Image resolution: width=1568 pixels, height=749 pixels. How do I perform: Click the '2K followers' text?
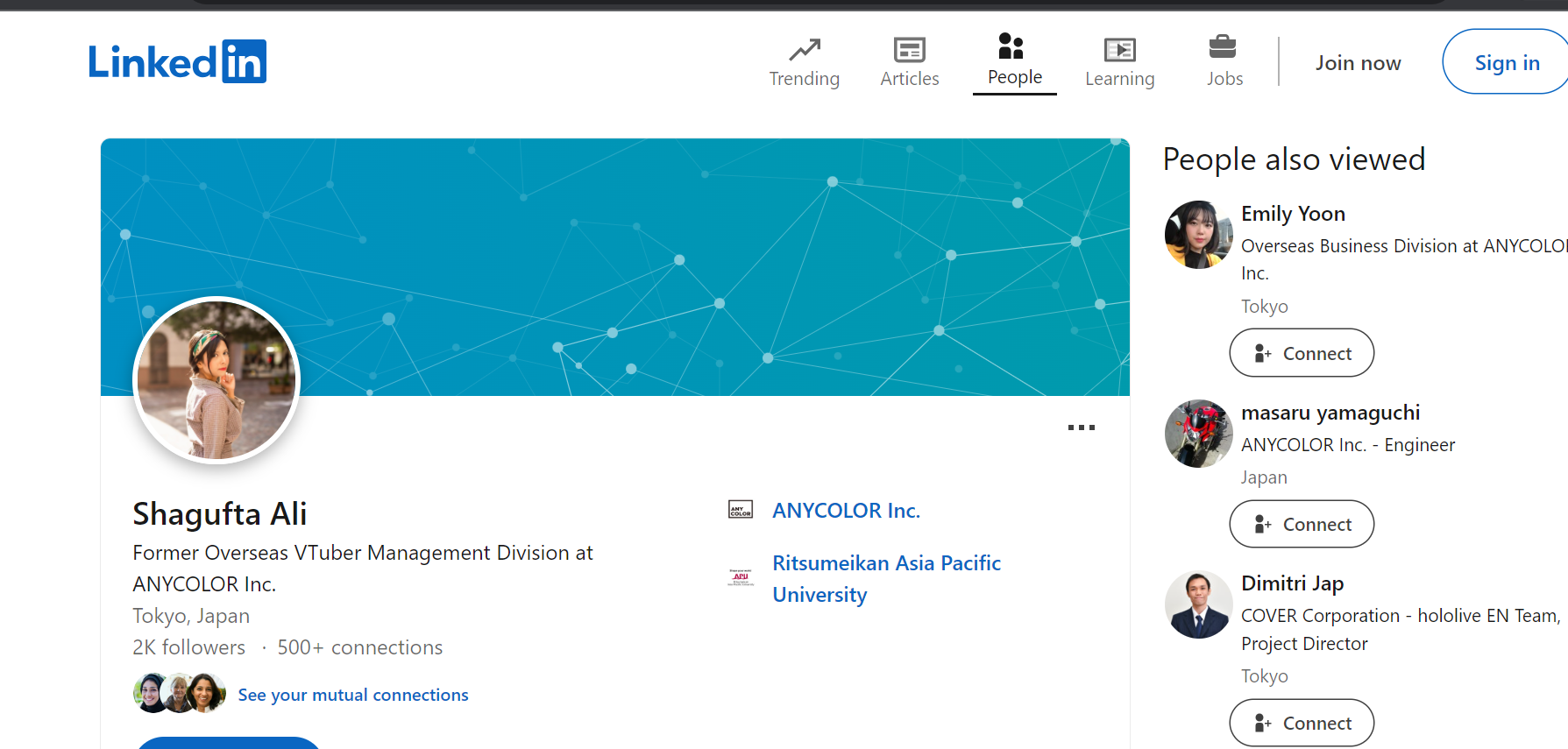pos(189,647)
